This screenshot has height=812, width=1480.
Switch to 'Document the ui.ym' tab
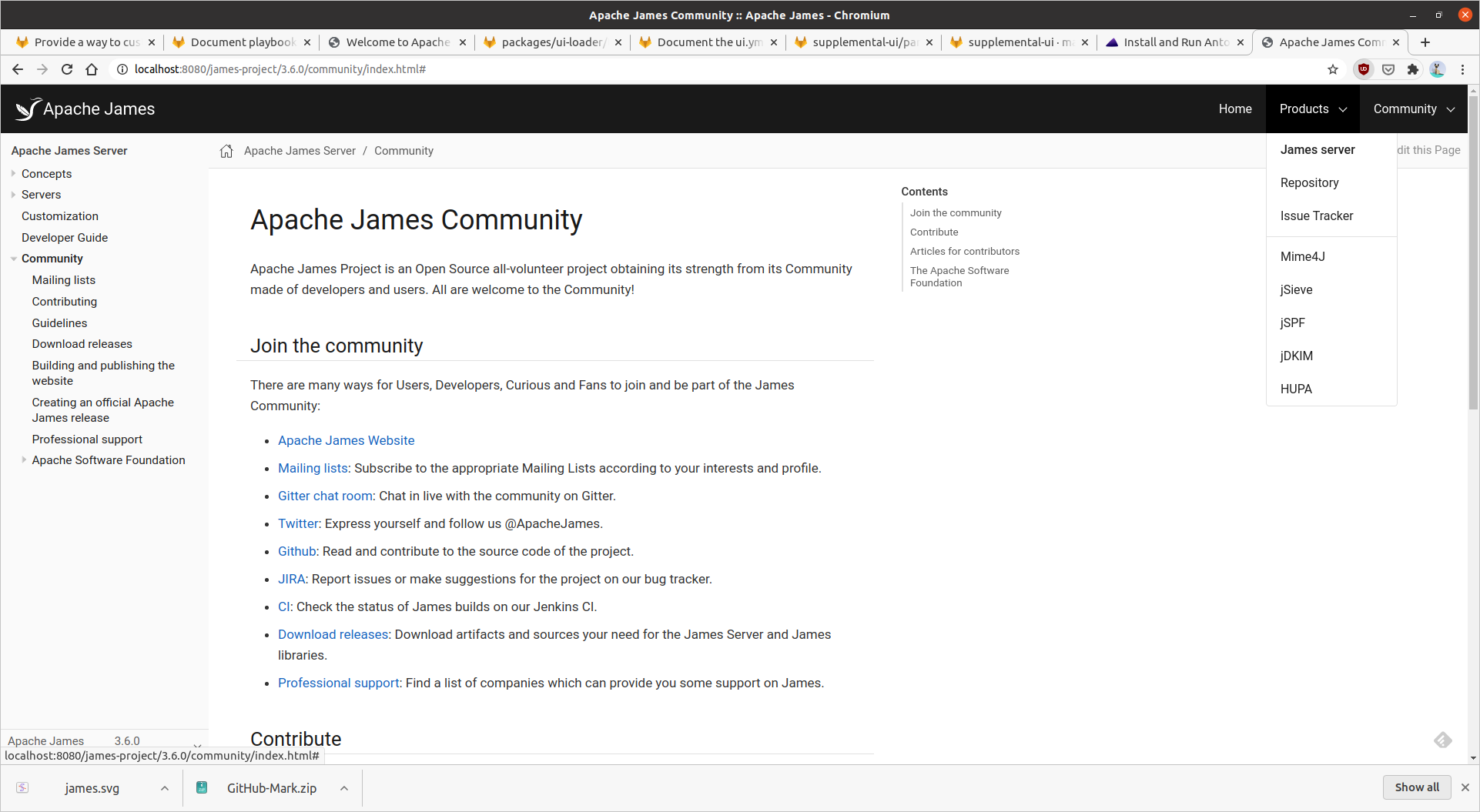point(708,42)
